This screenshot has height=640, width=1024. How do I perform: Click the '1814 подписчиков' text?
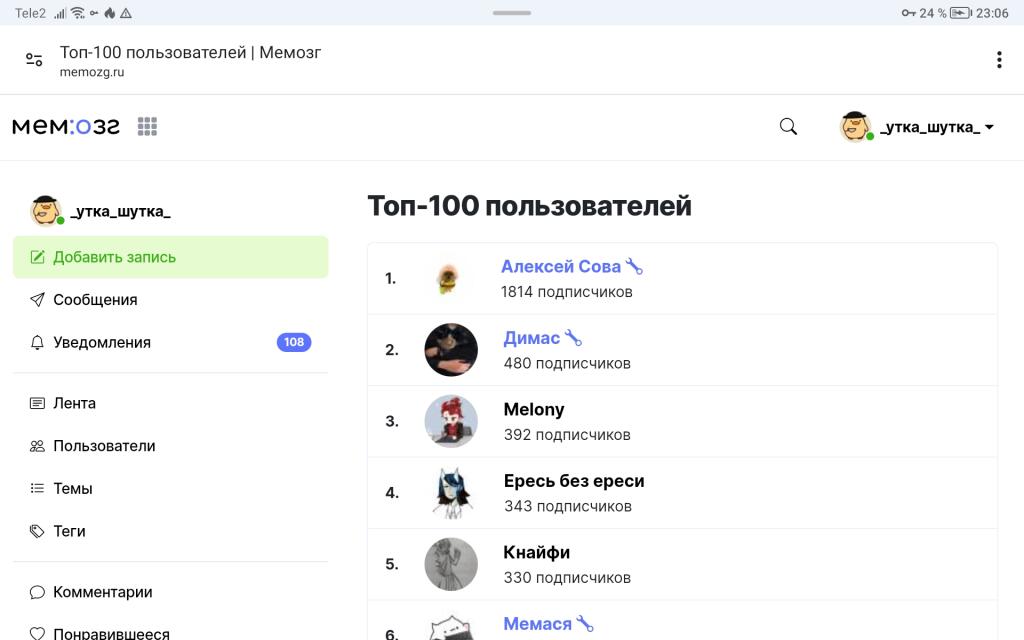(x=567, y=292)
